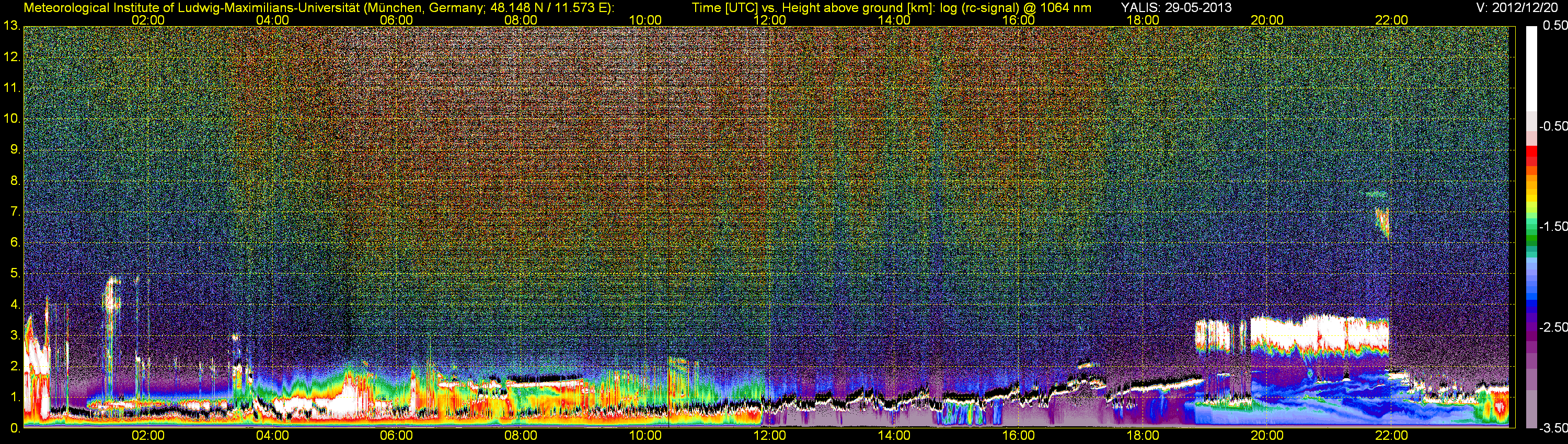This screenshot has height=444, width=1568.
Task: Click the 10 km height axis label
Action: [11, 119]
